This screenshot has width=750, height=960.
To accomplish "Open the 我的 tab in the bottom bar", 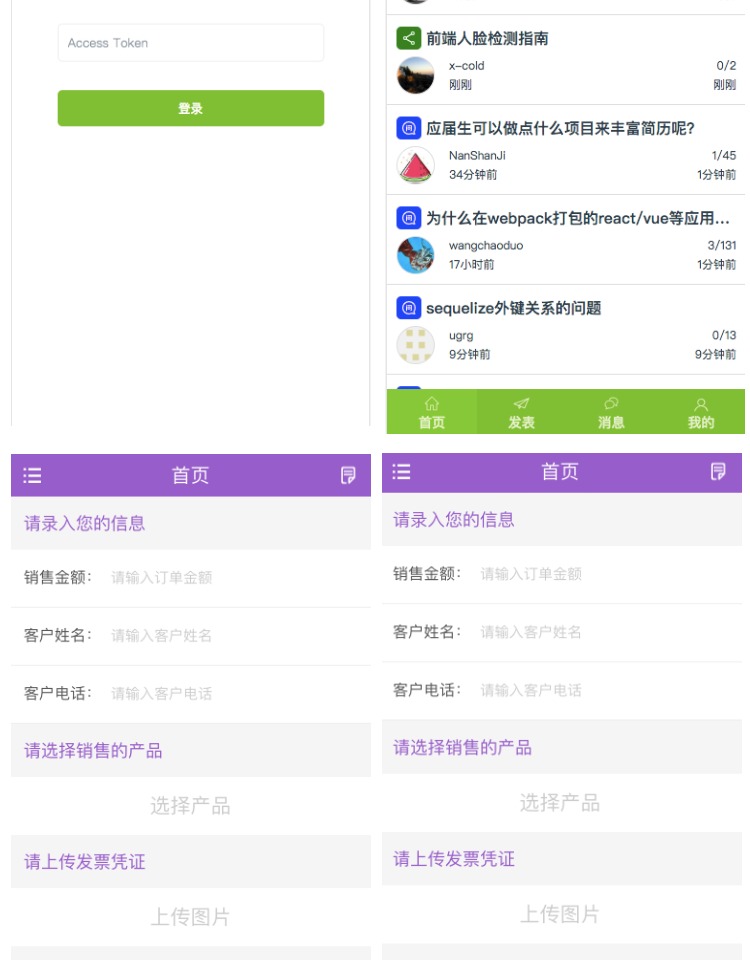I will pos(701,412).
